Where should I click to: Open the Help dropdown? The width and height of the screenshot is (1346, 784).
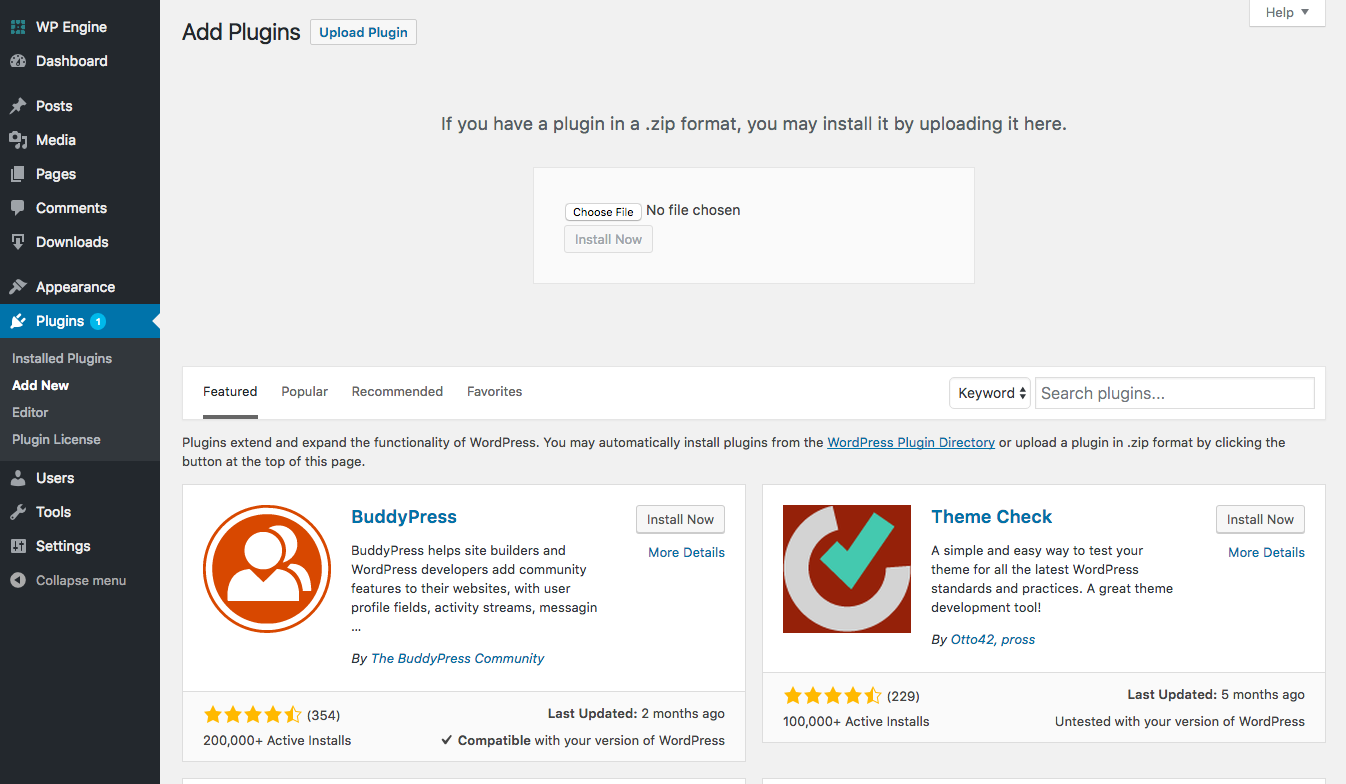tap(1287, 13)
